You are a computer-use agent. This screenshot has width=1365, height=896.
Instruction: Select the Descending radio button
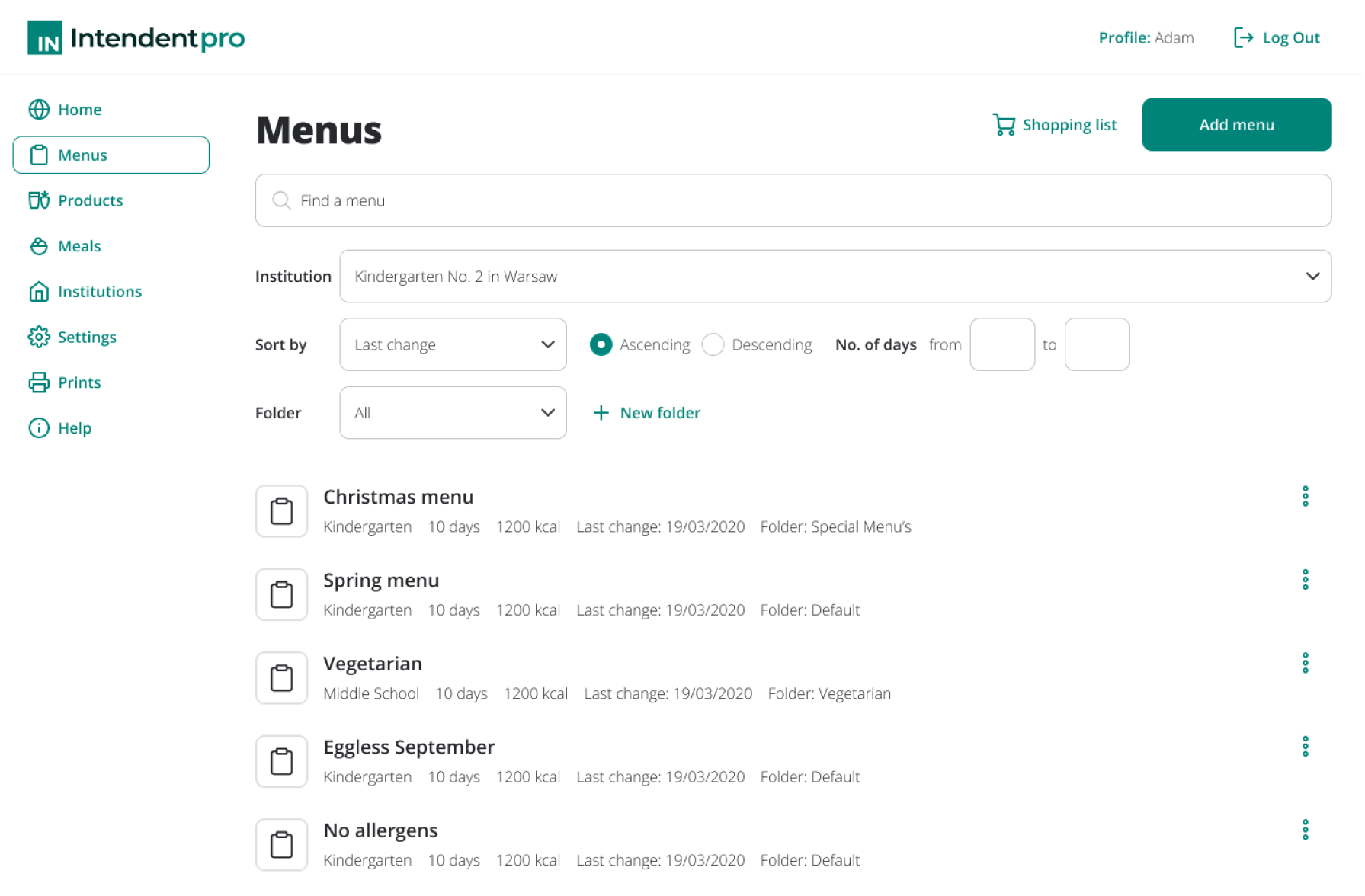pos(713,344)
